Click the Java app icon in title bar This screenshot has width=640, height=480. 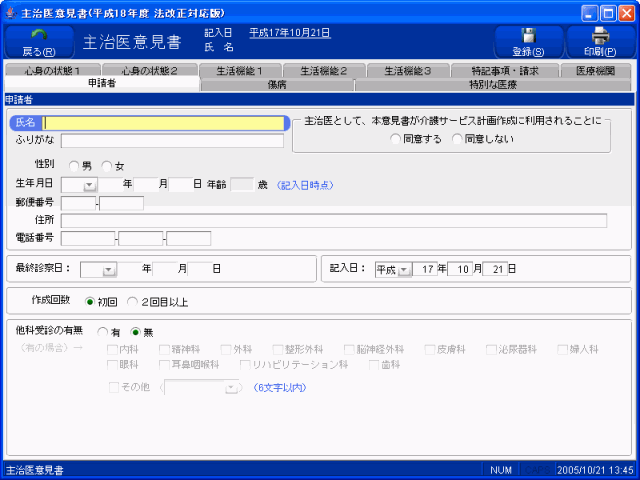(11, 13)
